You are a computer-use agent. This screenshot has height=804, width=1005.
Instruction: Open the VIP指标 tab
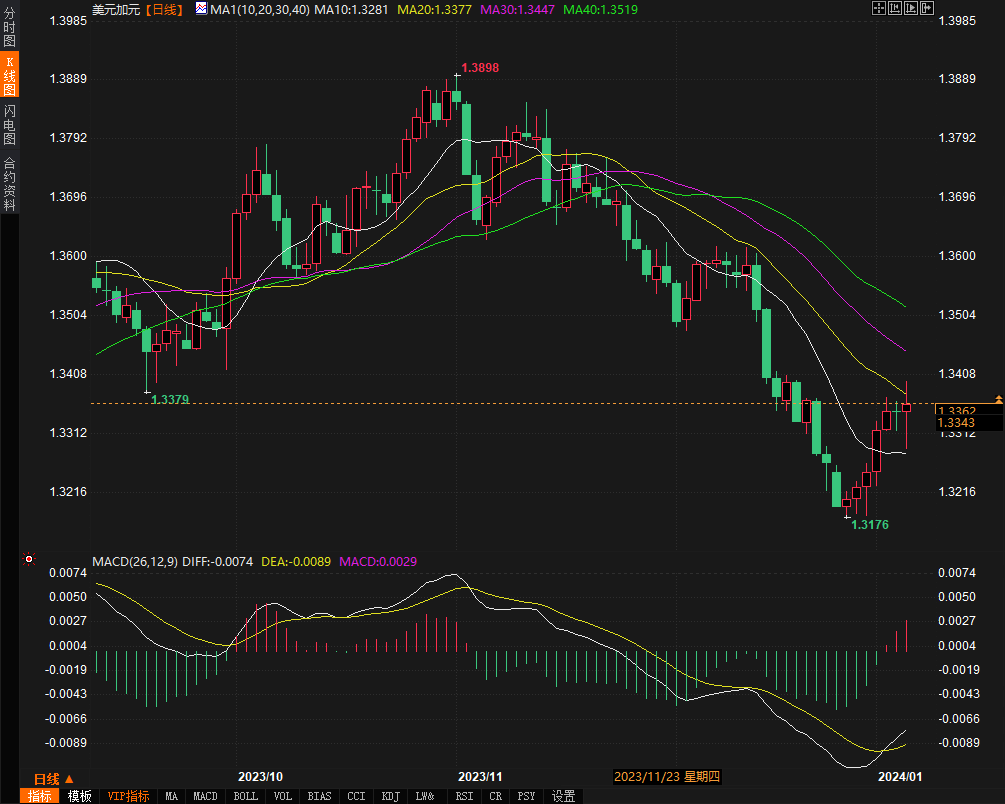128,796
